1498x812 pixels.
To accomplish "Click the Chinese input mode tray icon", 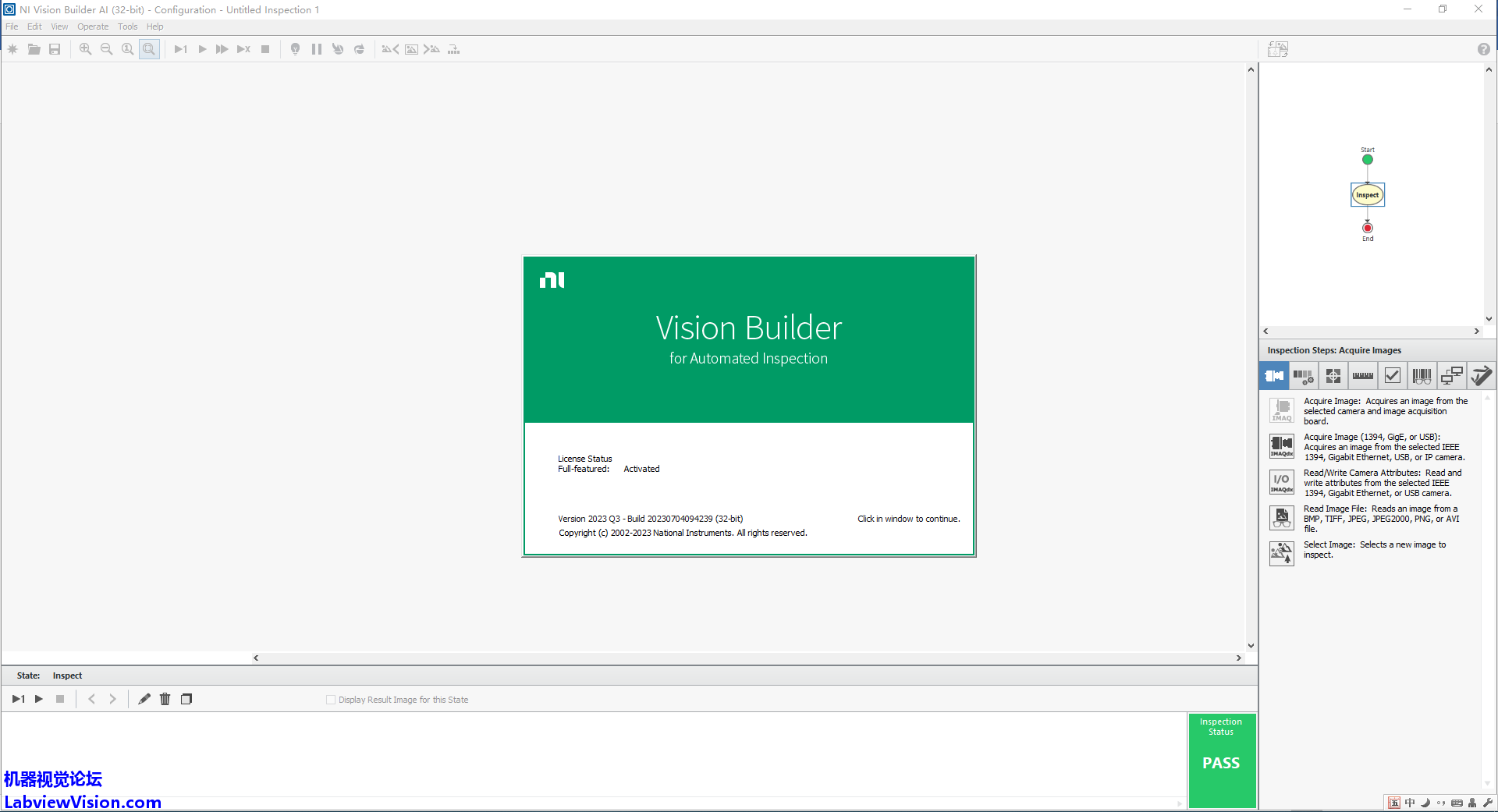I will pos(1409,803).
